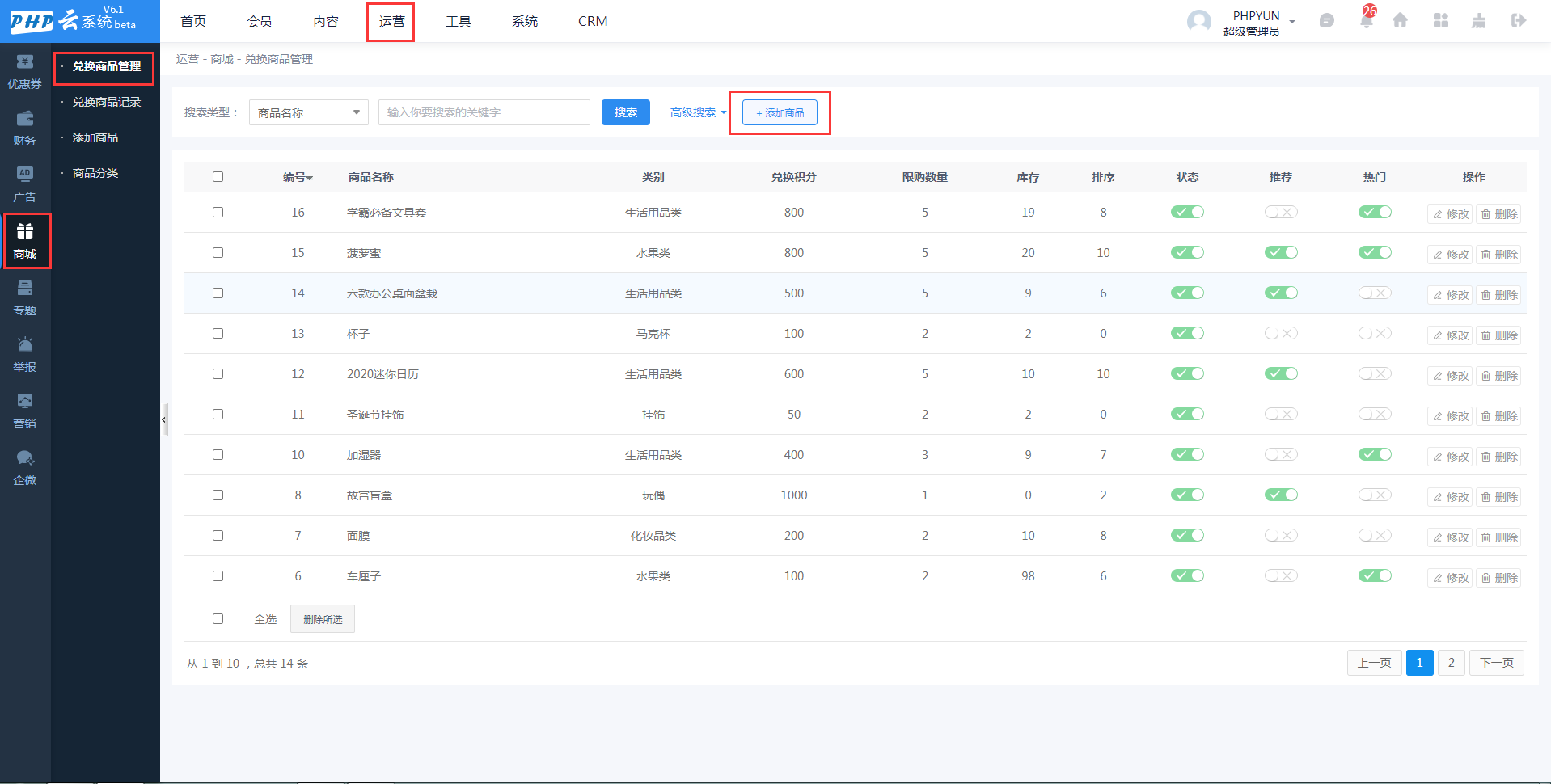
Task: Open 商品分类 submenu item
Action: (95, 173)
